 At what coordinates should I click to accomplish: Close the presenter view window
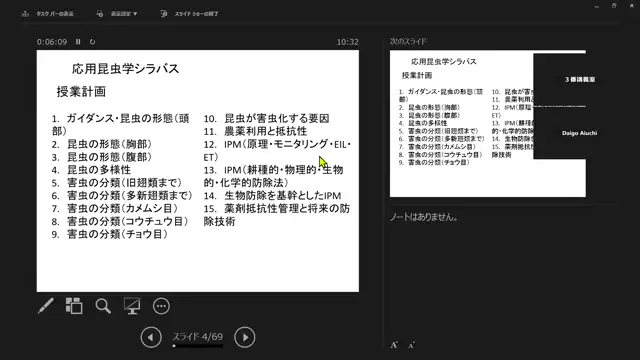pyautogui.click(x=632, y=6)
